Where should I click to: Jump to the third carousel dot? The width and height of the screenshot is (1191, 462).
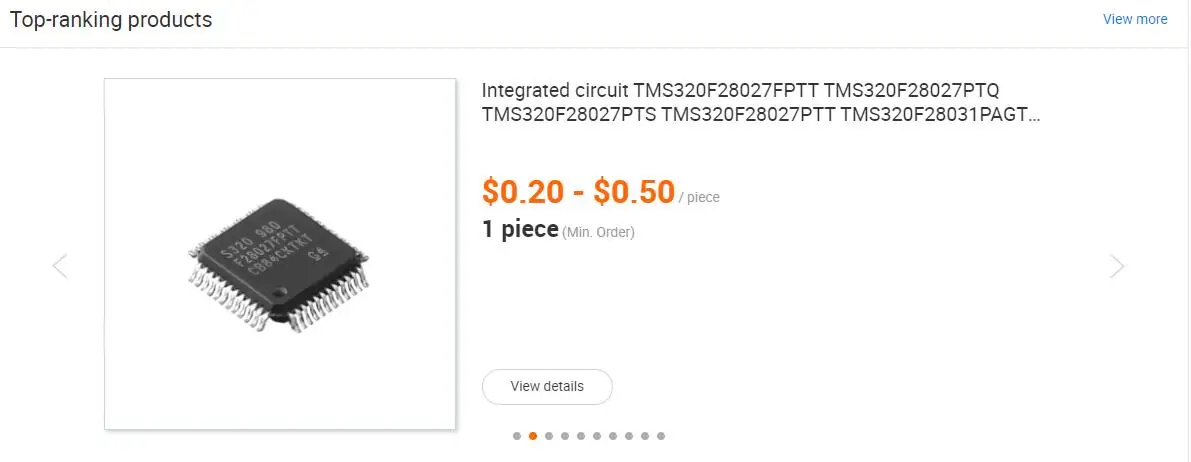click(549, 436)
